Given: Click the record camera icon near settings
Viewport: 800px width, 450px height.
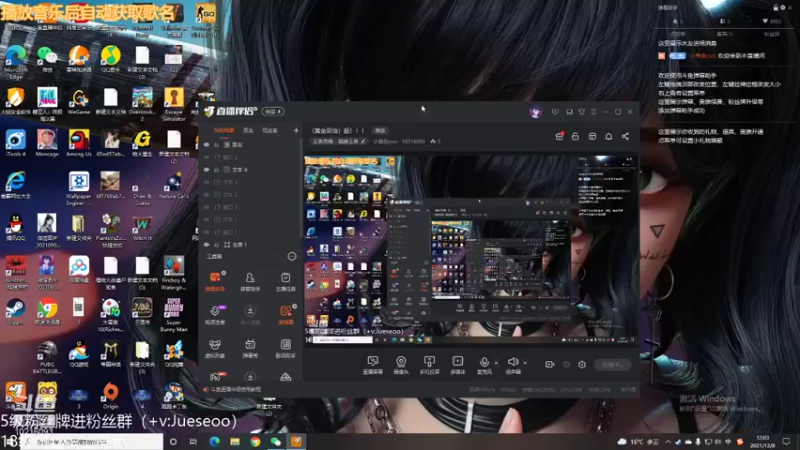Looking at the screenshot, I should 549,365.
